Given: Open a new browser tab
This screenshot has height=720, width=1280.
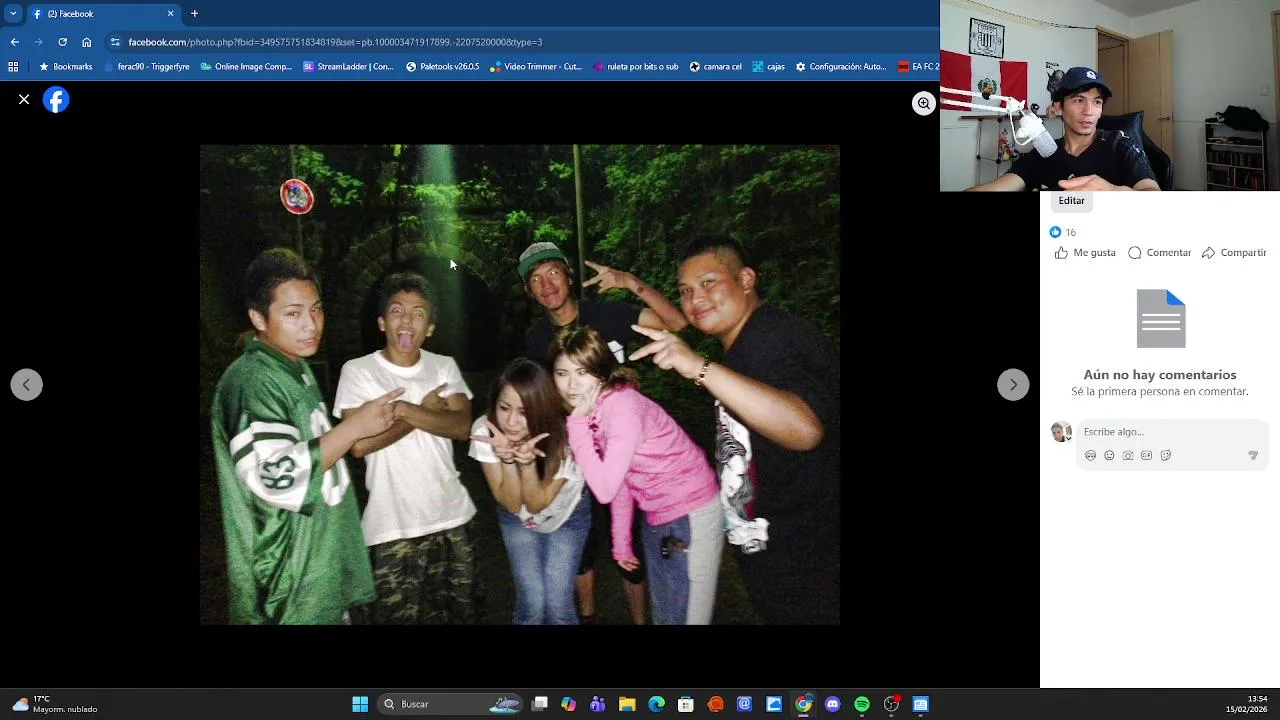Looking at the screenshot, I should [x=194, y=14].
